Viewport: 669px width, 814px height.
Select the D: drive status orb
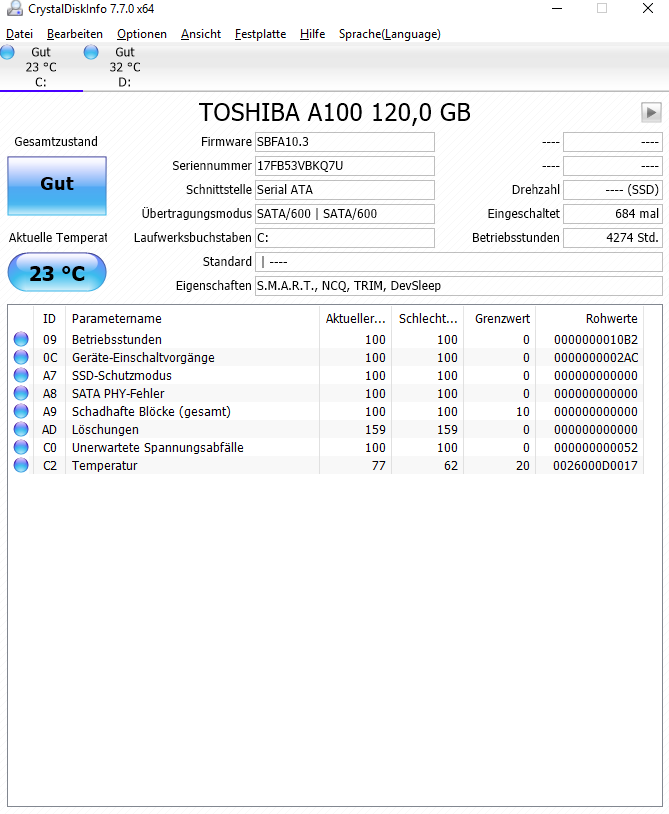[91, 52]
